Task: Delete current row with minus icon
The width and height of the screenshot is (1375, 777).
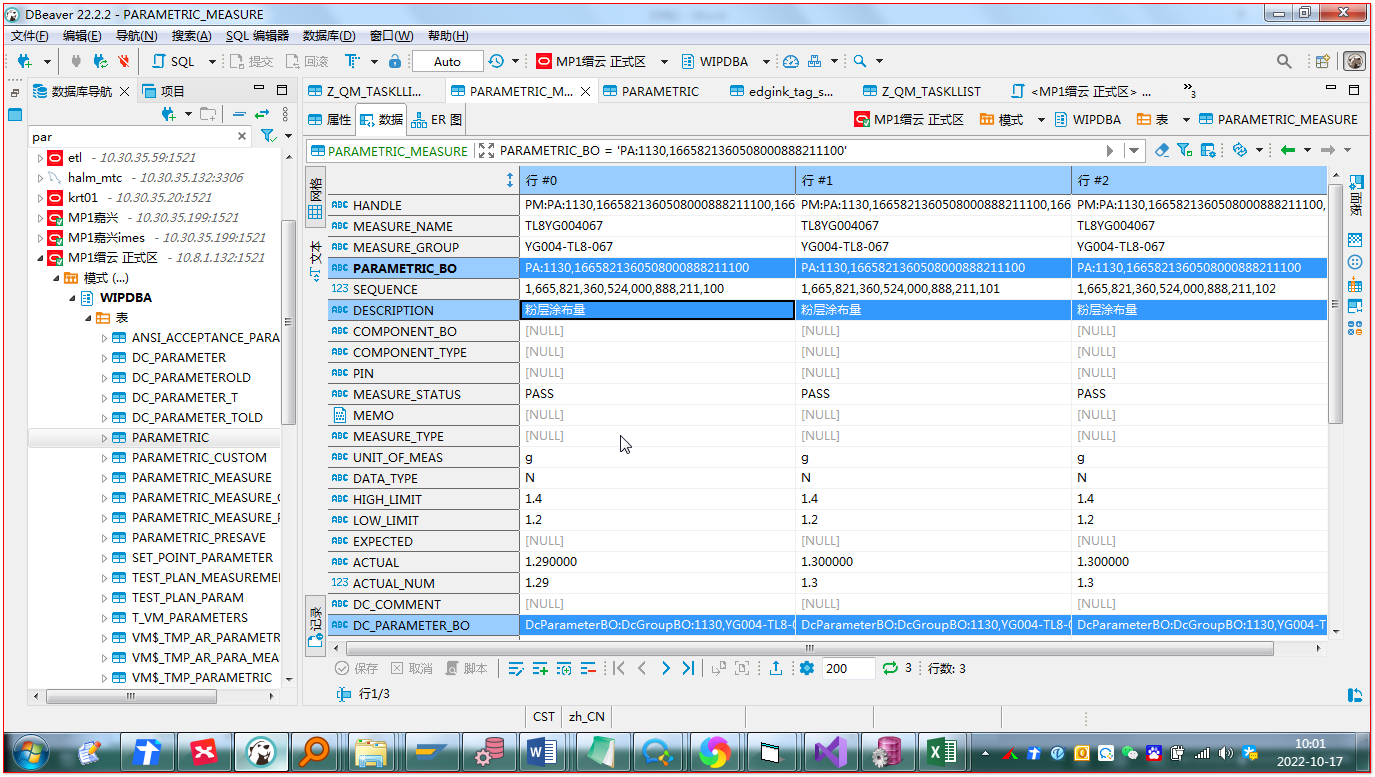Action: click(588, 668)
